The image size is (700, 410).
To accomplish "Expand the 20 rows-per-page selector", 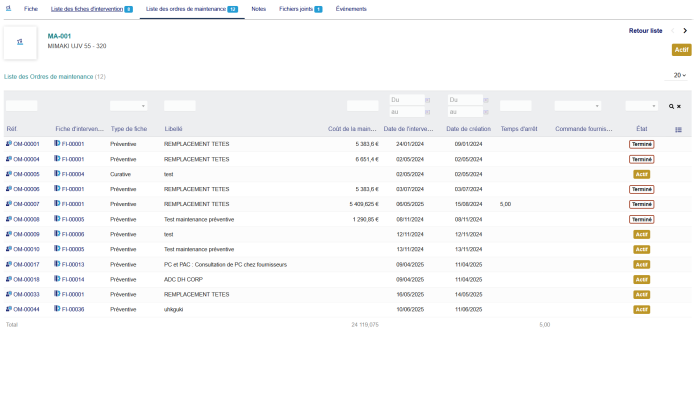I will (x=679, y=75).
